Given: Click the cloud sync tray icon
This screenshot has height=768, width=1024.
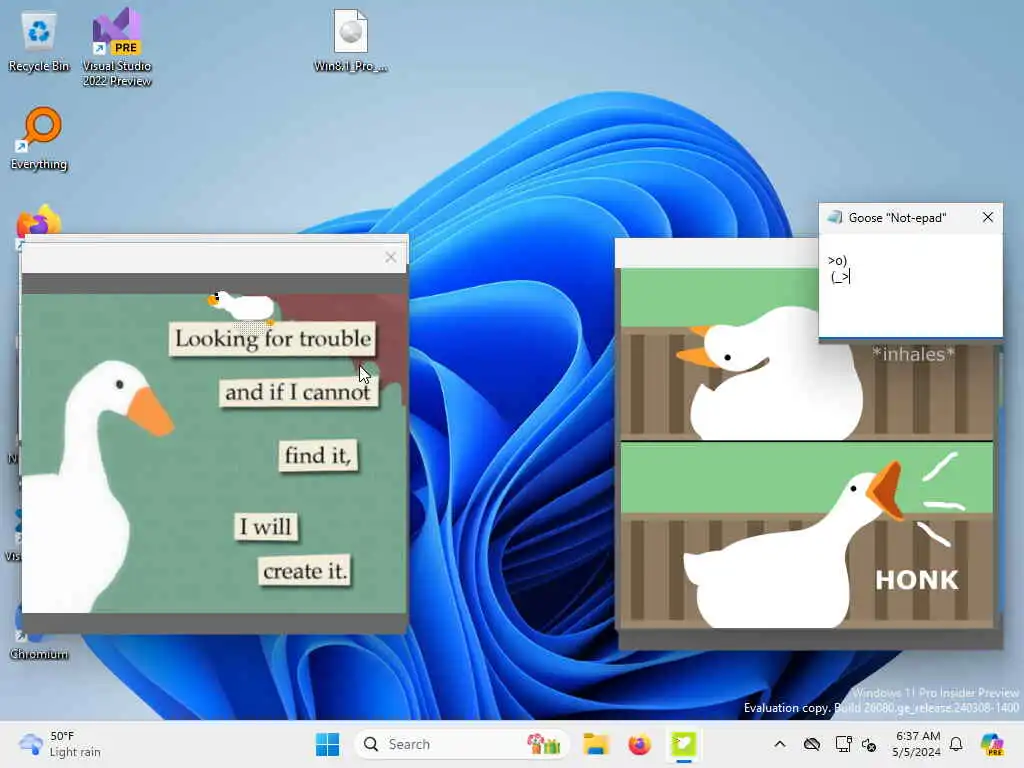Looking at the screenshot, I should point(812,744).
